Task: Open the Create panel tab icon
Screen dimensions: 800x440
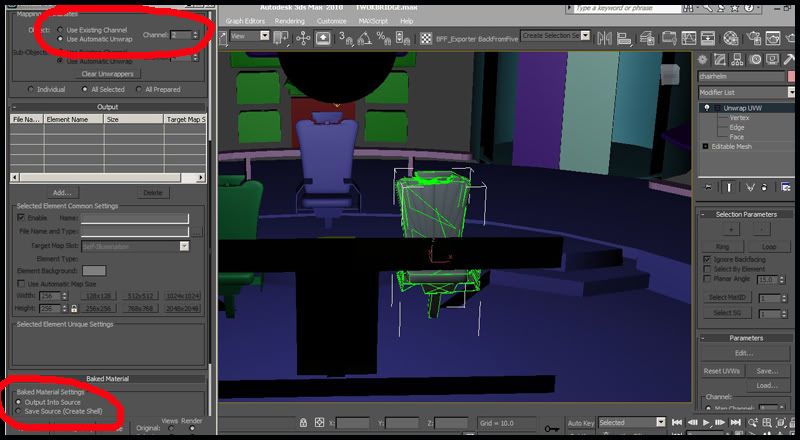Action: 703,60
